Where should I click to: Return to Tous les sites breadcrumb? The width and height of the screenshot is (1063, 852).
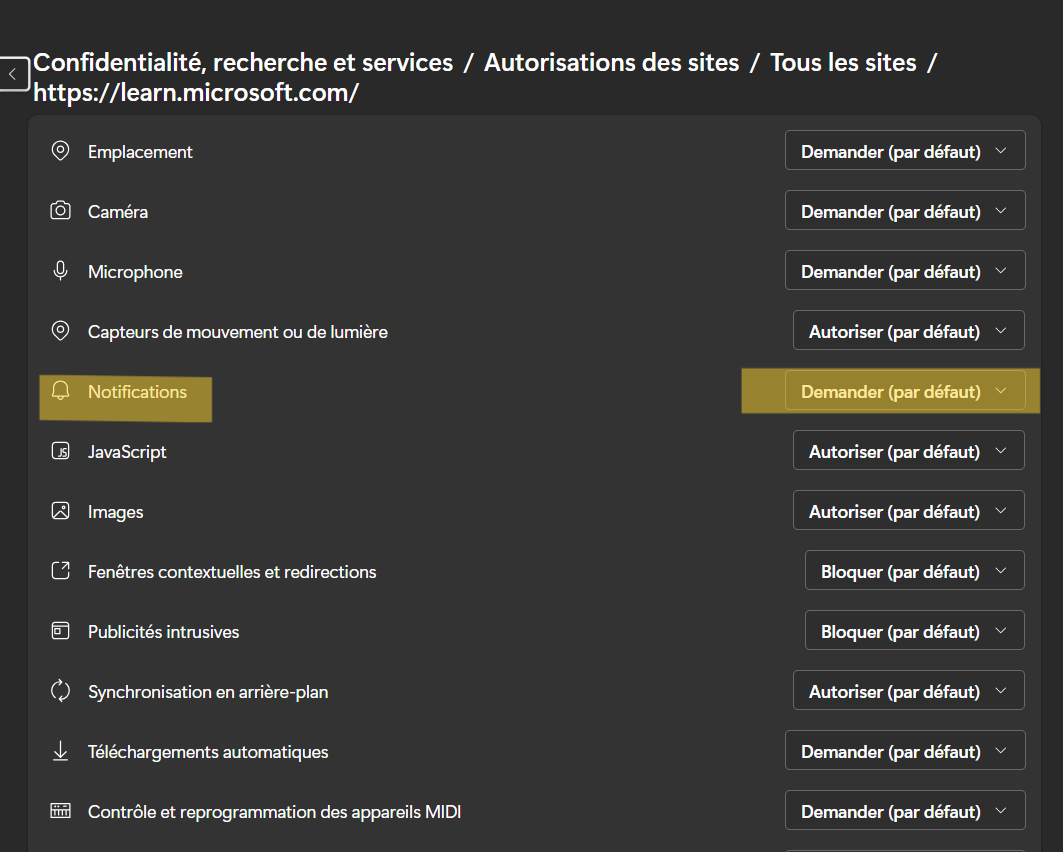pos(843,63)
